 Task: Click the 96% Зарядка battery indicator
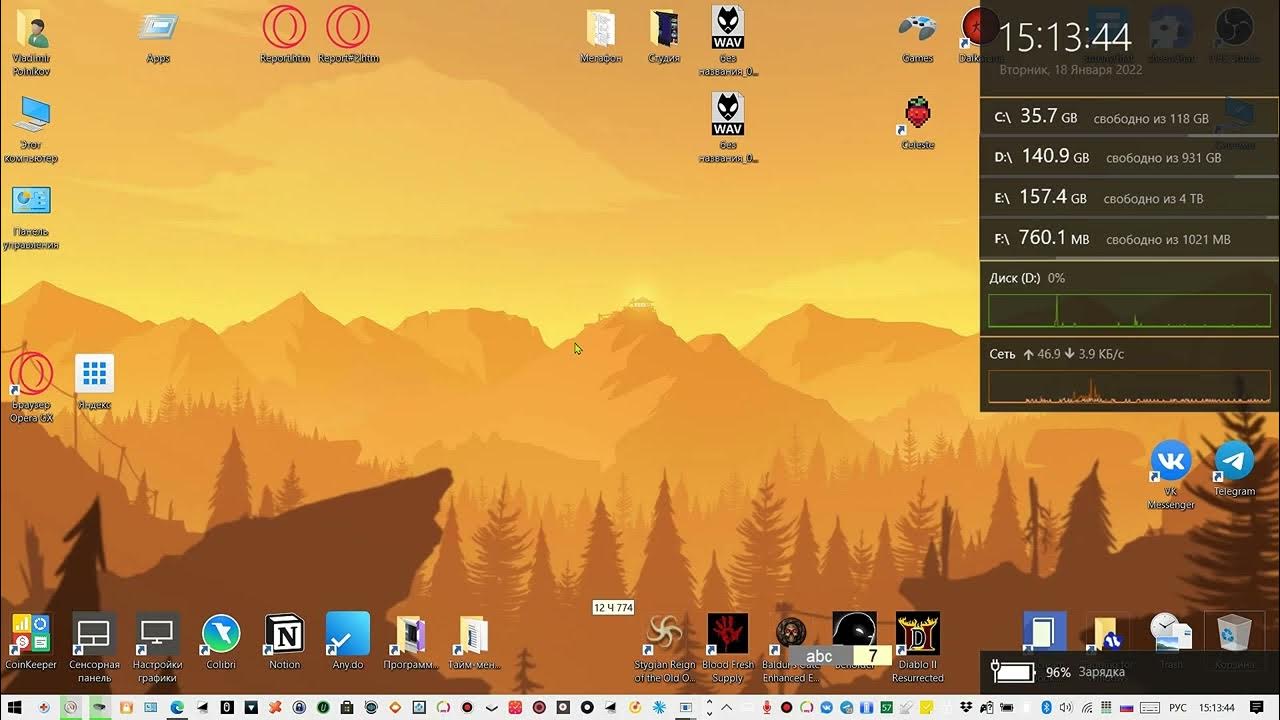click(1057, 672)
